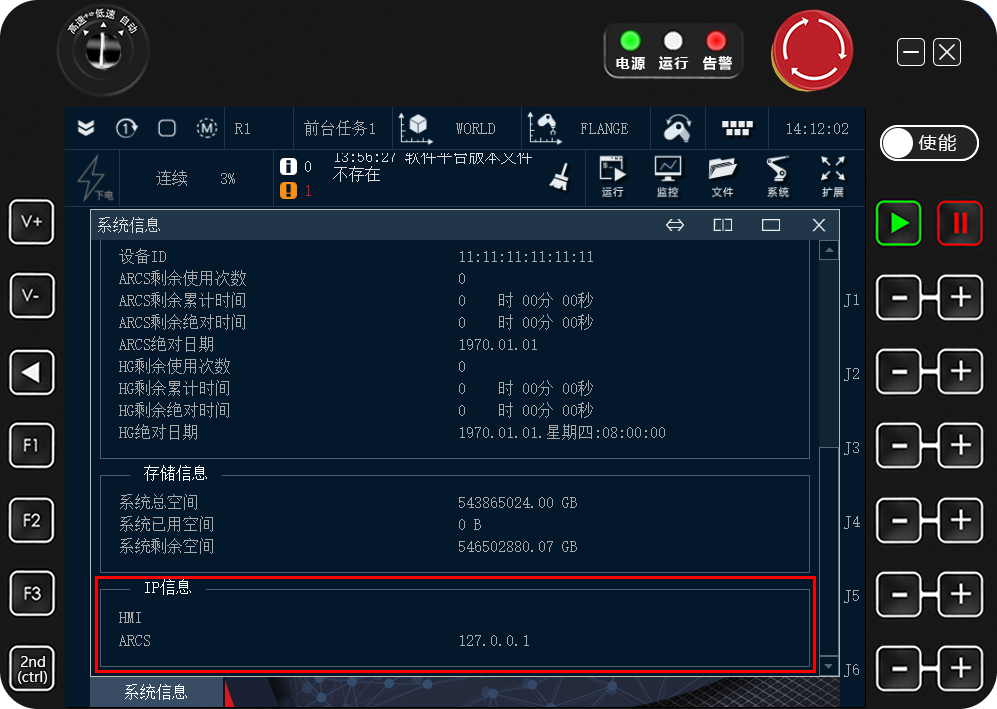The image size is (997, 709).
Task: Jog J3 axis in minus direction
Action: (x=899, y=446)
